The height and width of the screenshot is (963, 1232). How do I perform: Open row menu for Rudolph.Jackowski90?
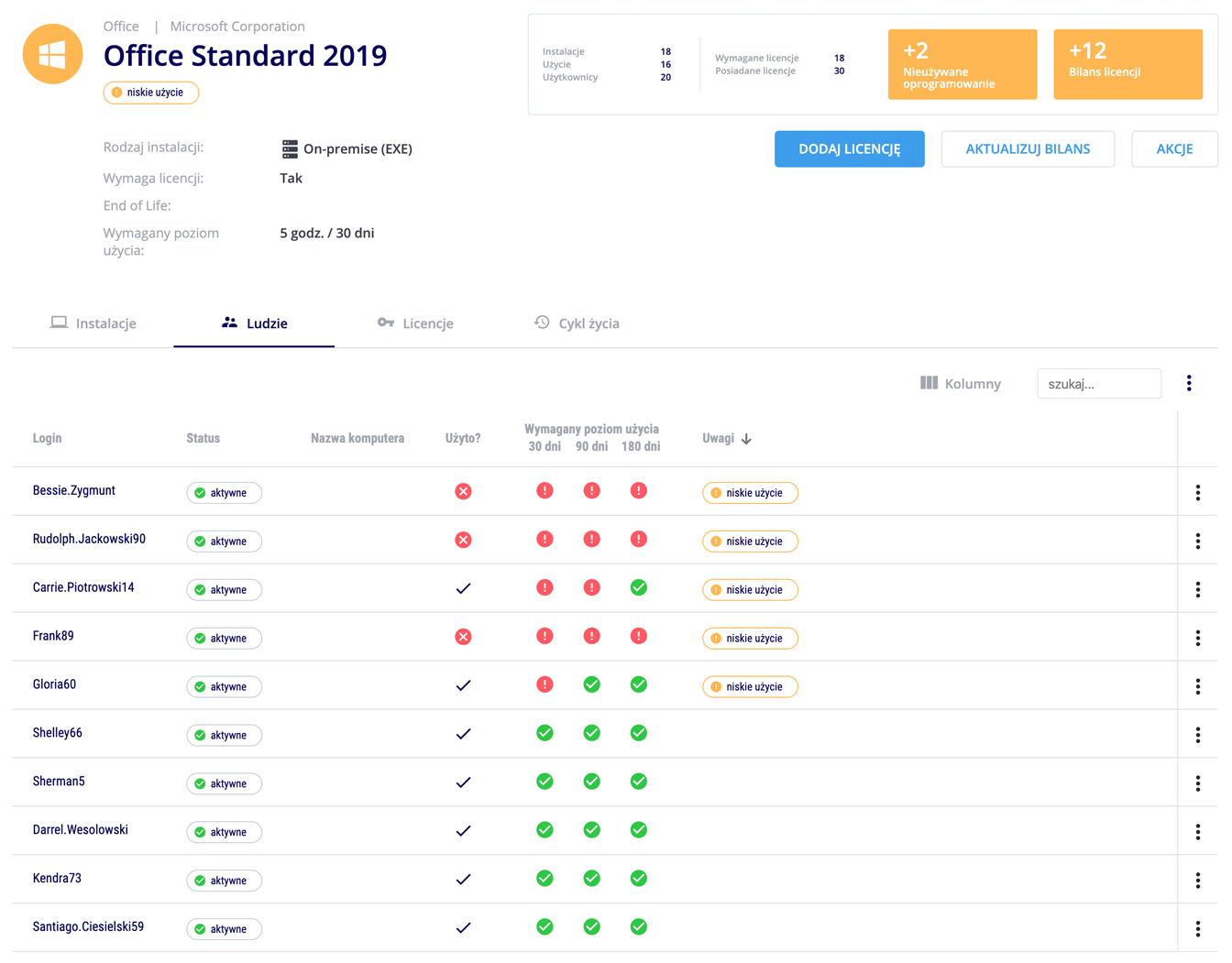(1197, 542)
